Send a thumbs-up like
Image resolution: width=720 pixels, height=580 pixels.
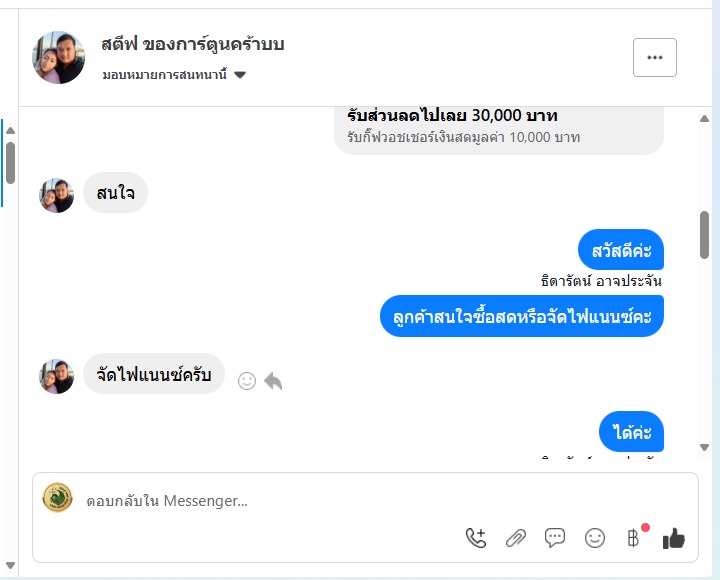[x=674, y=538]
